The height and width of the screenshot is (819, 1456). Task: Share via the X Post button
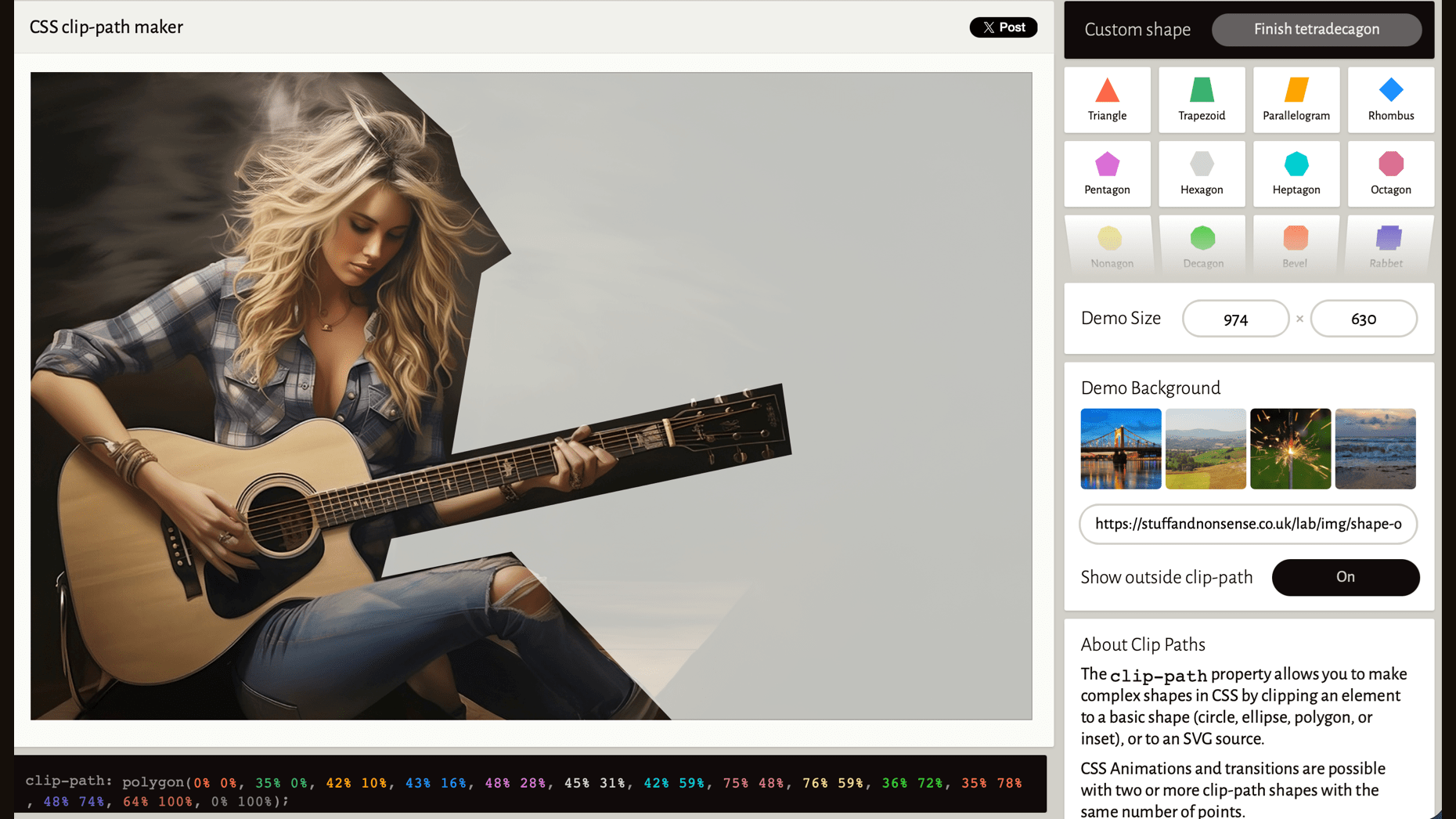[x=1003, y=27]
